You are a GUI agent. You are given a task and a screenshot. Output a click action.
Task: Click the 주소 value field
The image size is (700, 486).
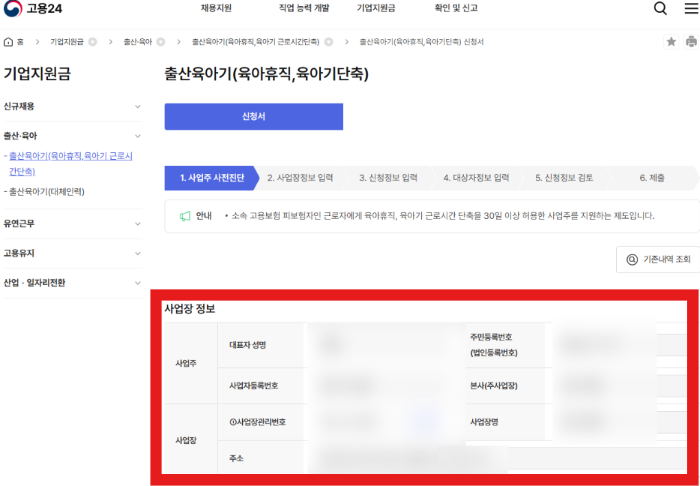pos(496,458)
